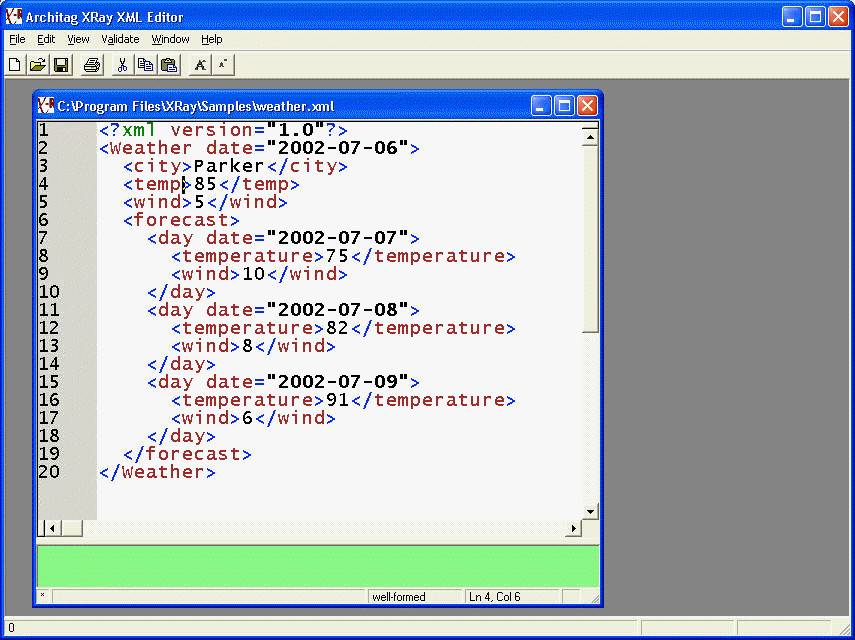Click line number 20 in the gutter
Viewport: 855px width, 640px height.
click(x=49, y=472)
